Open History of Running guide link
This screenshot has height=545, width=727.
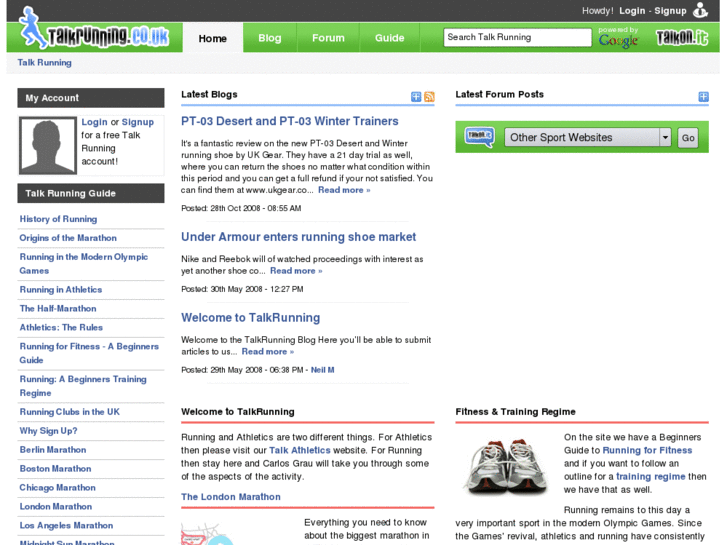pos(58,219)
